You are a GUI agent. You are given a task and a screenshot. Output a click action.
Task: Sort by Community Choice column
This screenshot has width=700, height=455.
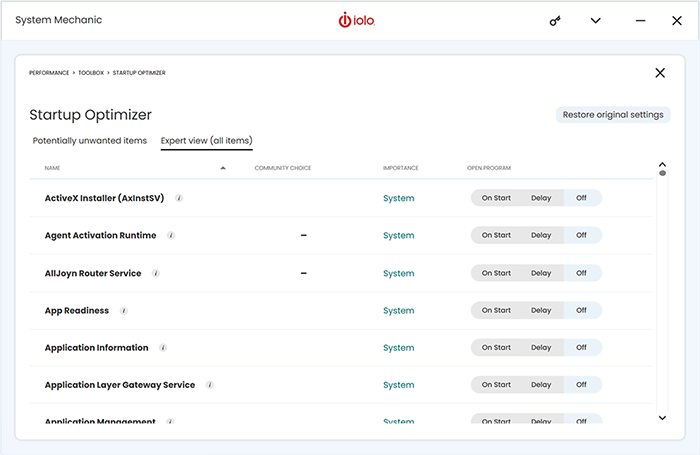[283, 168]
